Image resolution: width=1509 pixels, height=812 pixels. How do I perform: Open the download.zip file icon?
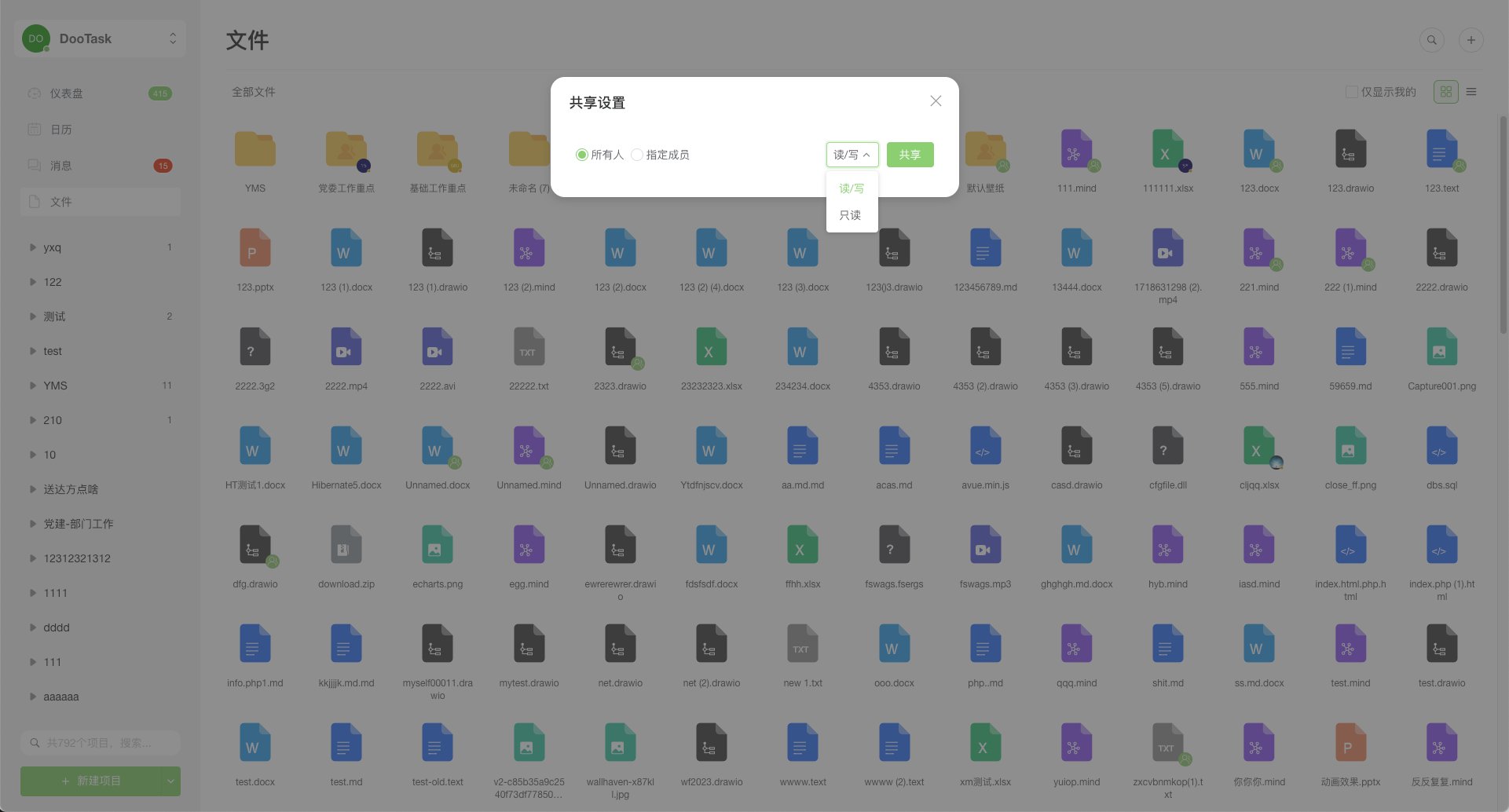(346, 546)
